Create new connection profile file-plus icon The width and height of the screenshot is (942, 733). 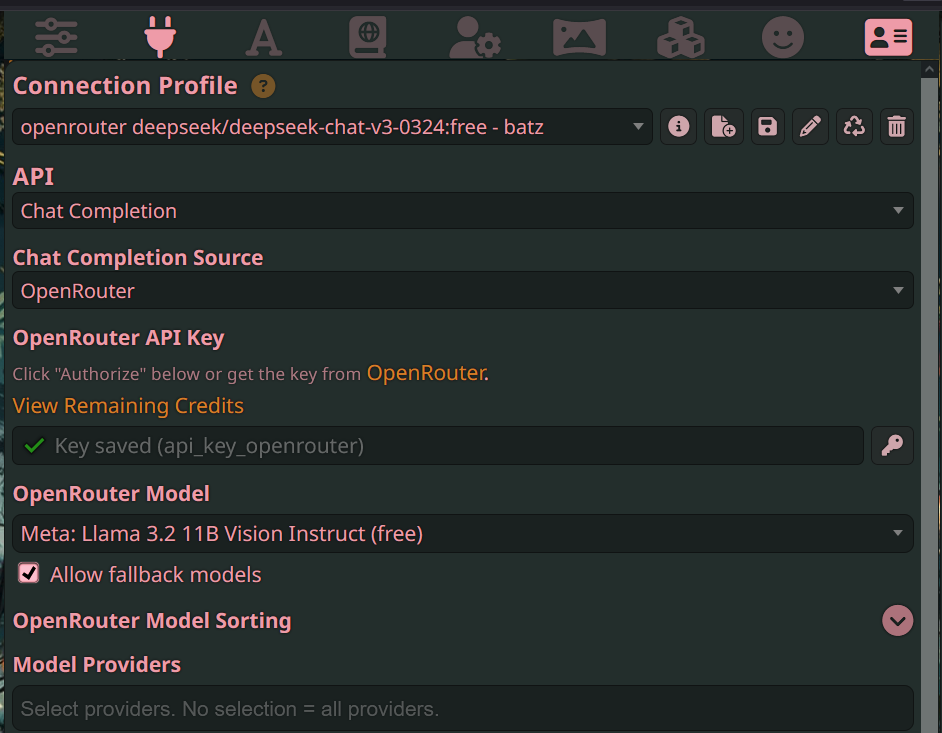723,127
